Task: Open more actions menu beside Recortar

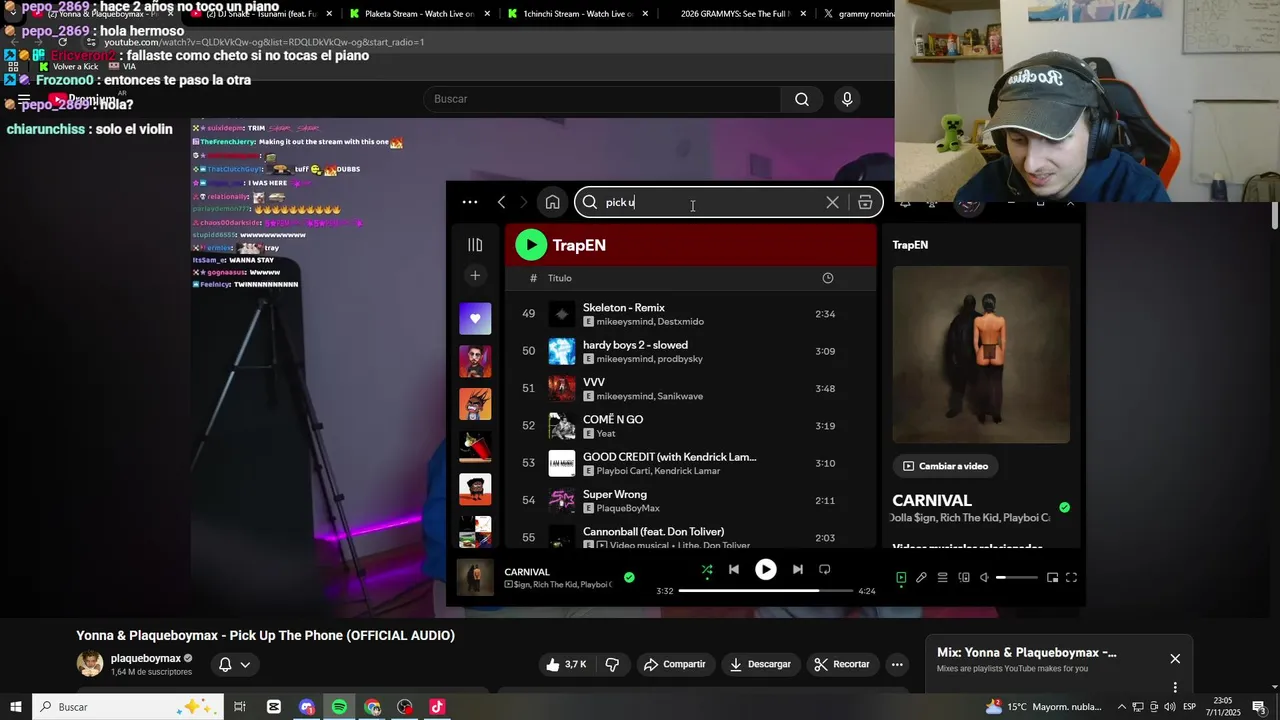Action: tap(897, 664)
